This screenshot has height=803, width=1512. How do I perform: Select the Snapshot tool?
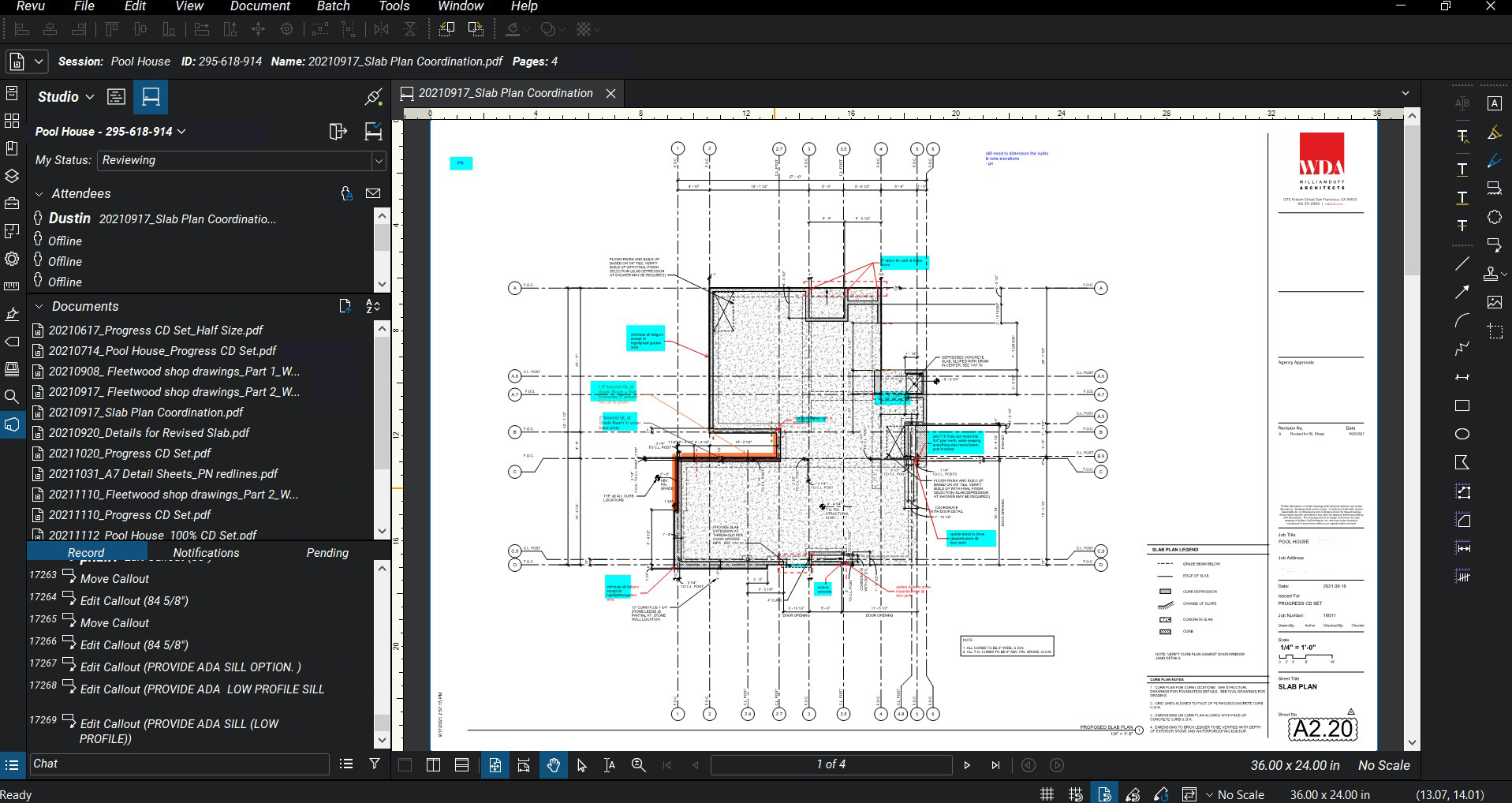coord(1494,331)
